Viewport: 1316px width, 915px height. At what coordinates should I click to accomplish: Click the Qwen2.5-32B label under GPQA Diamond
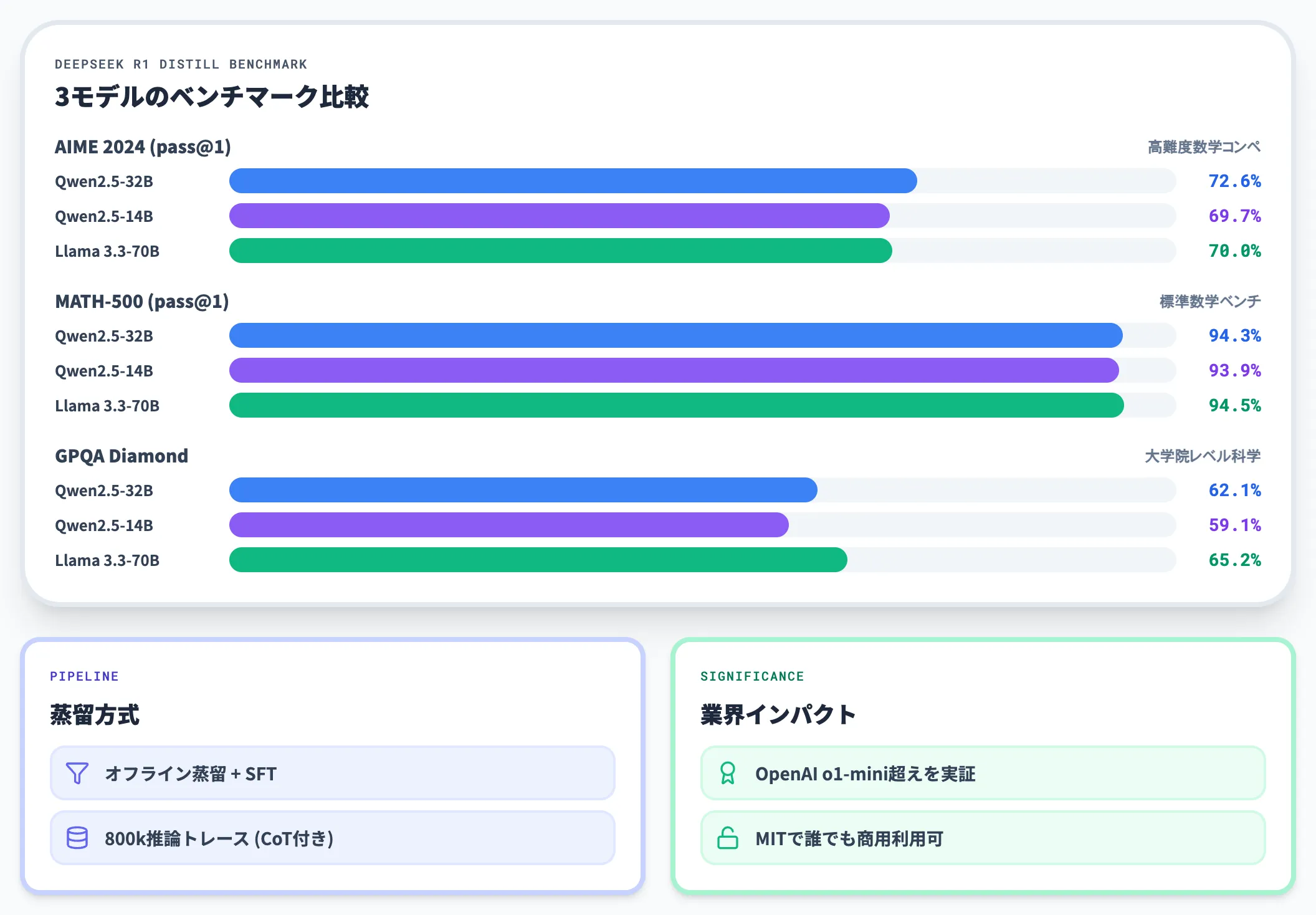point(104,491)
